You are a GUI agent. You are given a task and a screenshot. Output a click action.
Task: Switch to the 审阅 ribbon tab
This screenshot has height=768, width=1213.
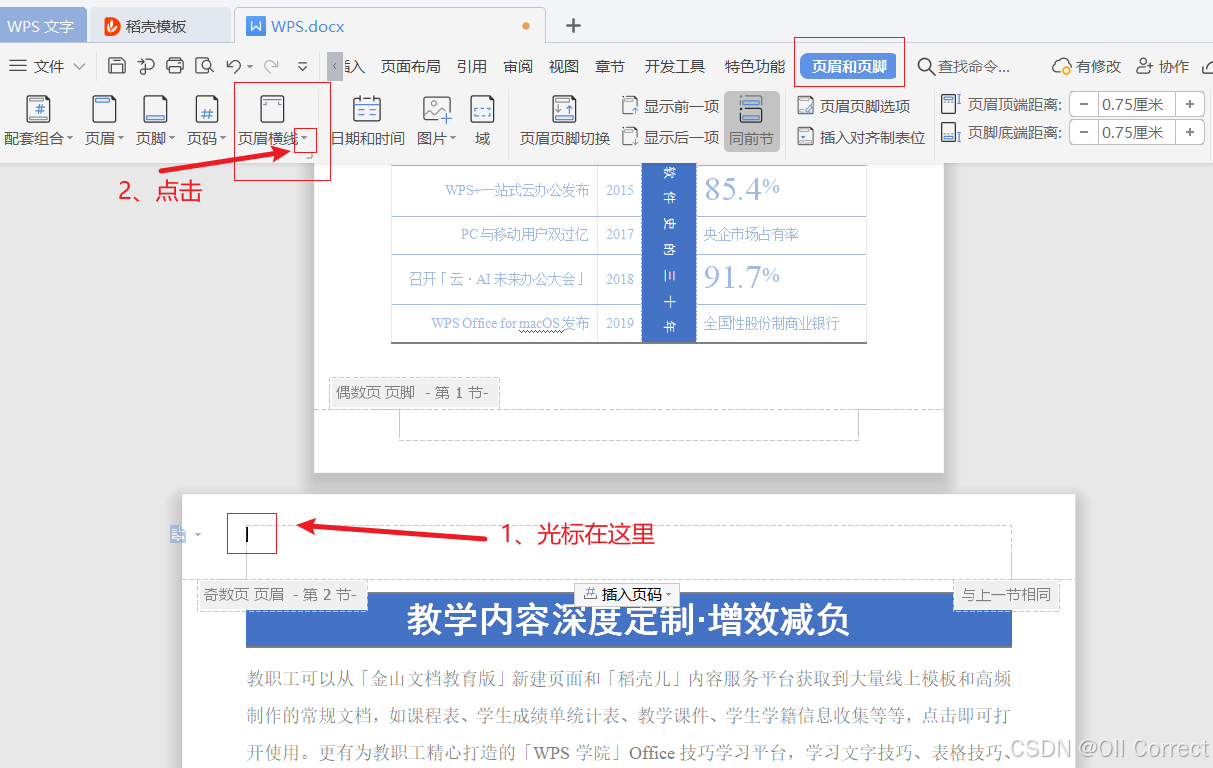[x=518, y=66]
